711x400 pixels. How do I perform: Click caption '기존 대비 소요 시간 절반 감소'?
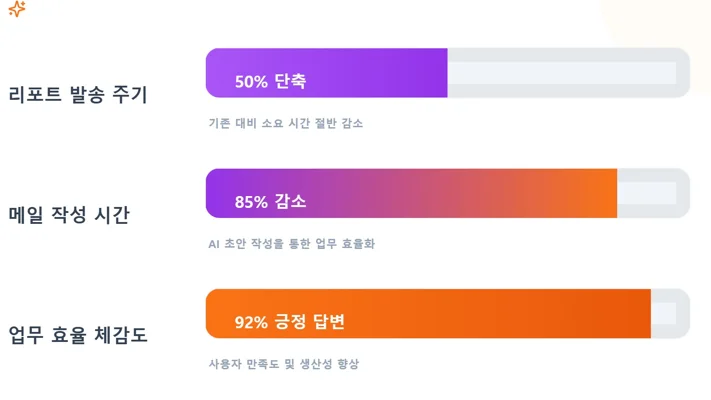285,124
